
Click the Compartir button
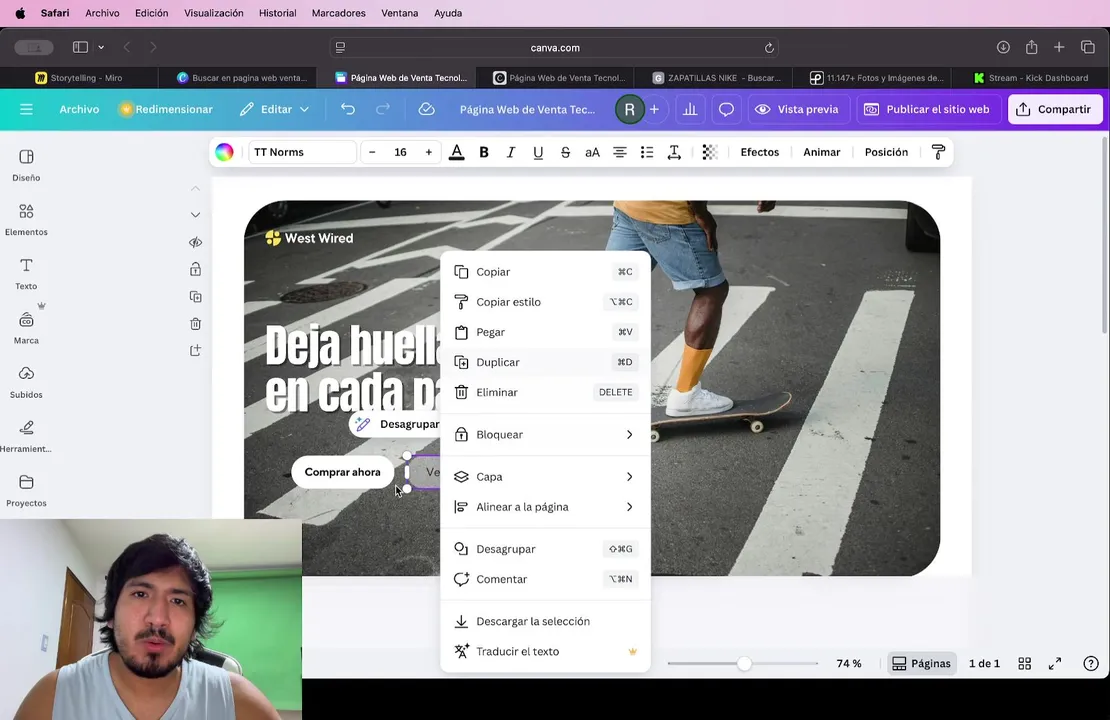tap(1055, 109)
